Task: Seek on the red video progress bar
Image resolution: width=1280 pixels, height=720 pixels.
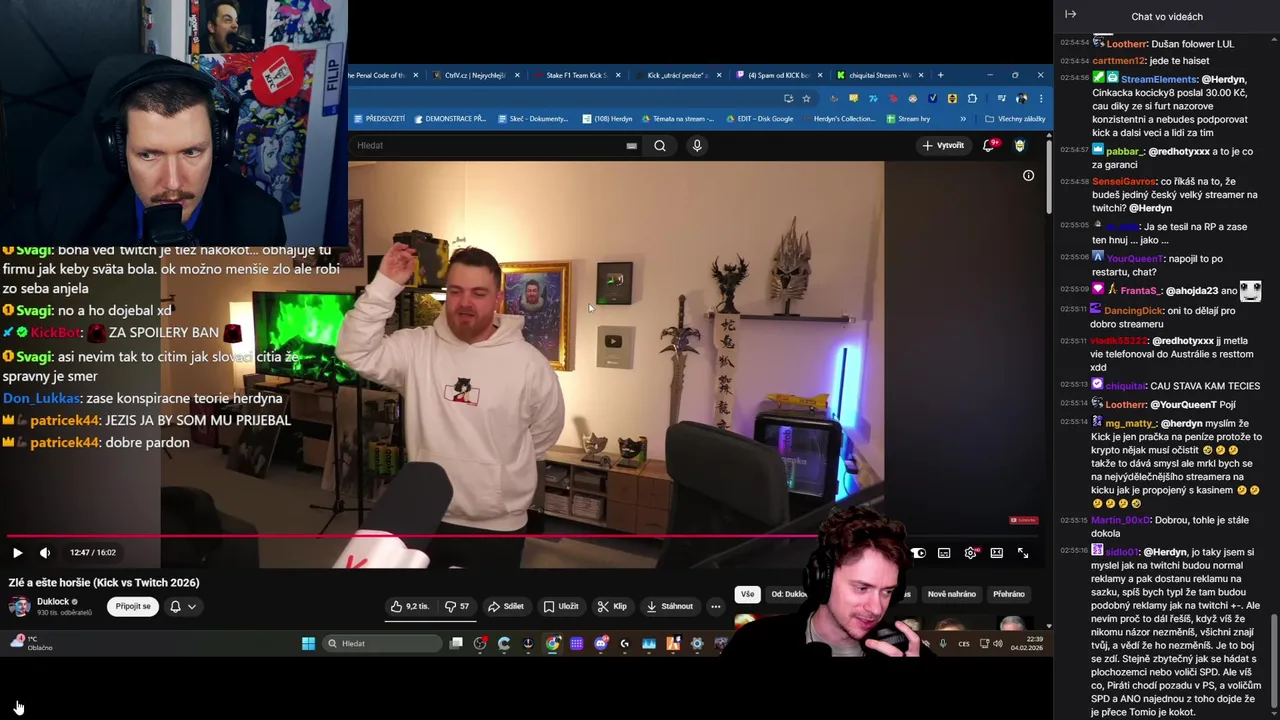Action: pyautogui.click(x=523, y=536)
